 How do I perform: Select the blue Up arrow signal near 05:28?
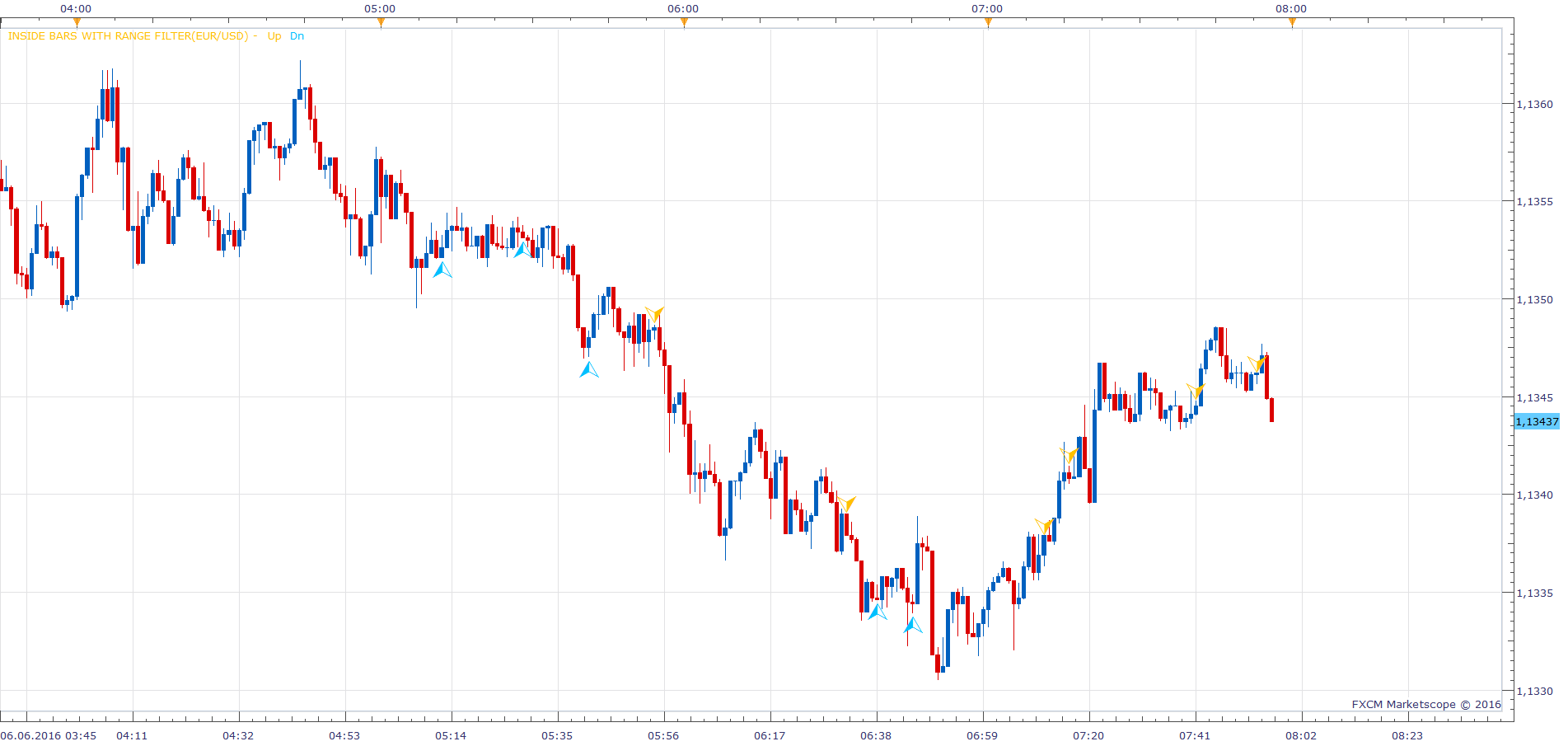coord(522,249)
